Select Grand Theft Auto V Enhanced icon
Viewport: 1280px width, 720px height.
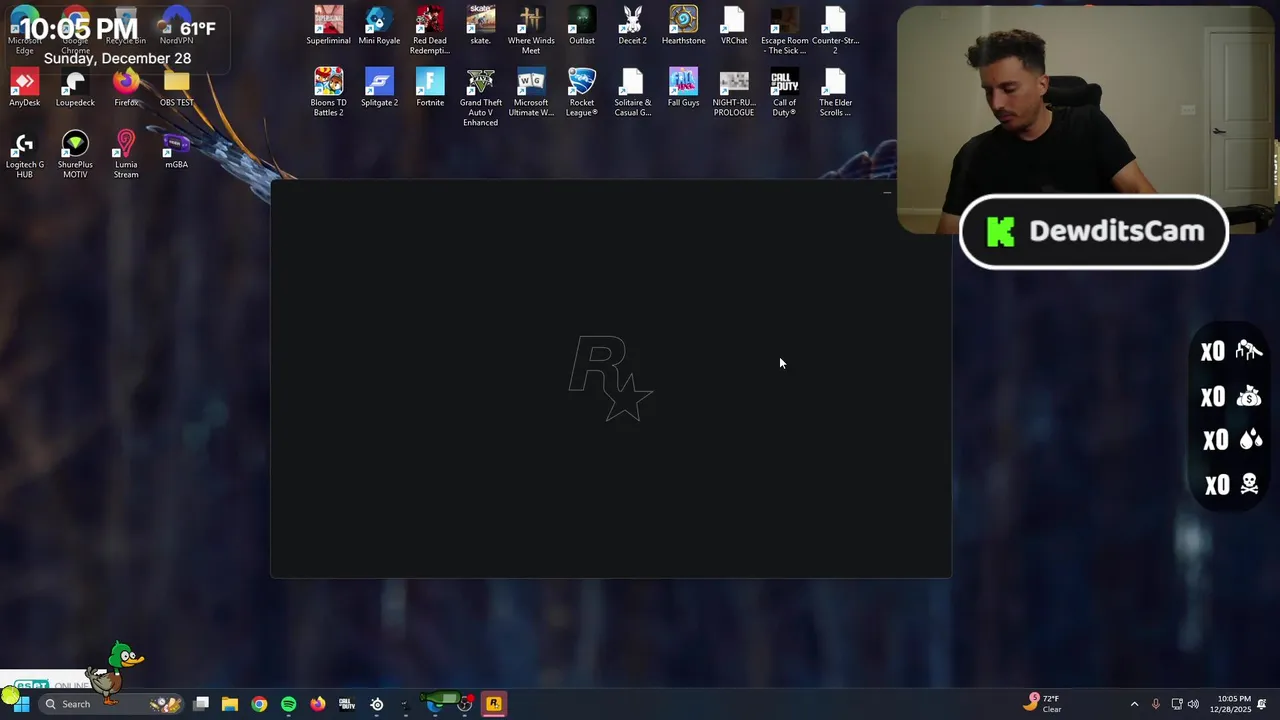coord(481,97)
